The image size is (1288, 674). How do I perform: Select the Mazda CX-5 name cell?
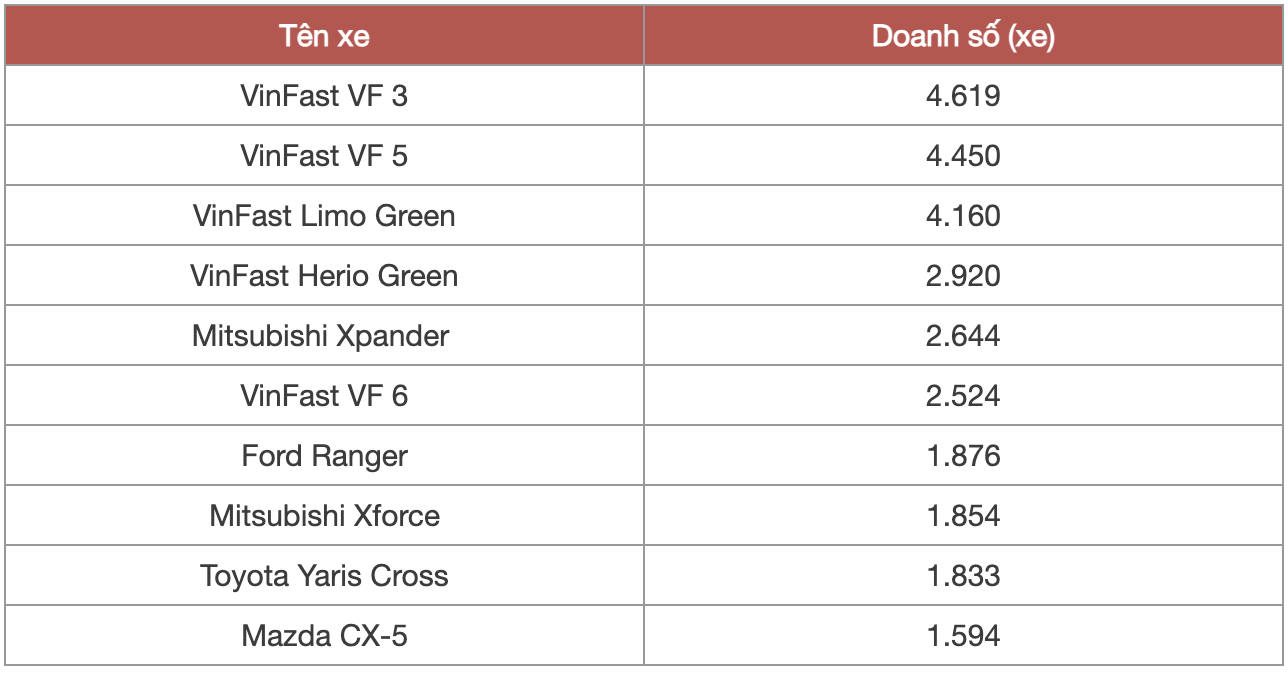pyautogui.click(x=325, y=636)
